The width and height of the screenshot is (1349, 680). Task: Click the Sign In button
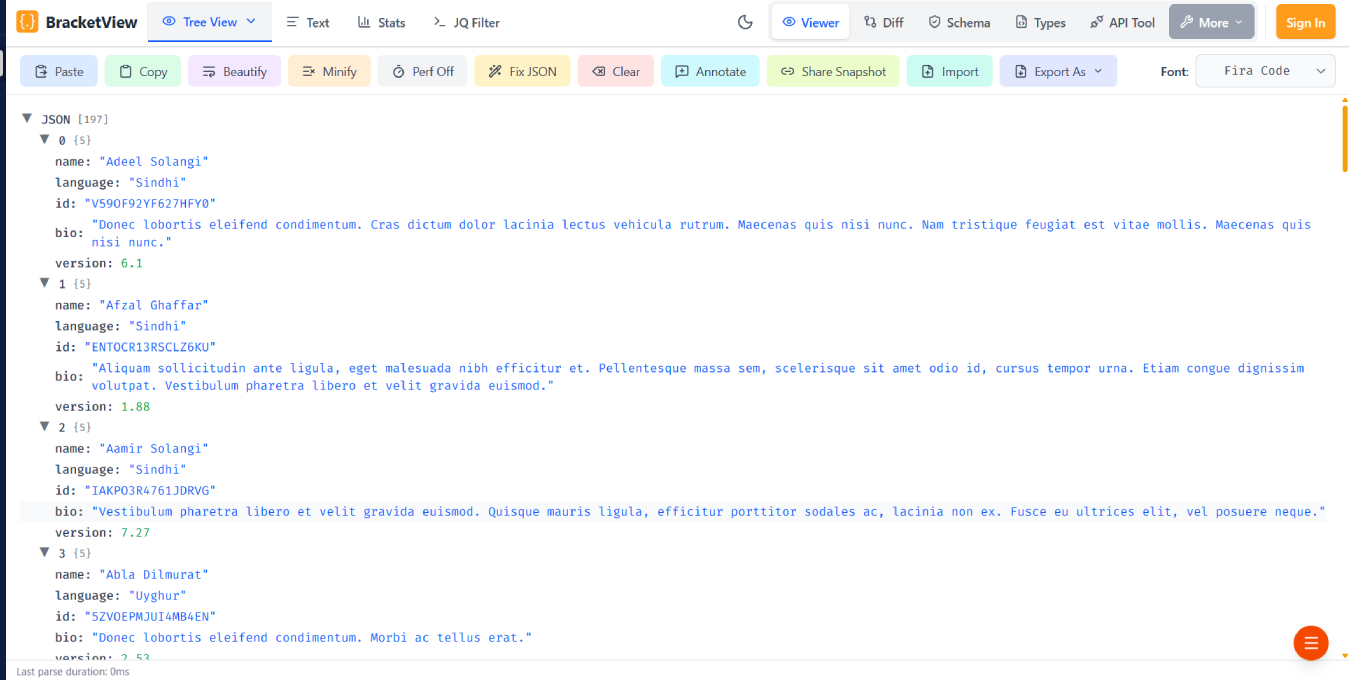tap(1305, 22)
